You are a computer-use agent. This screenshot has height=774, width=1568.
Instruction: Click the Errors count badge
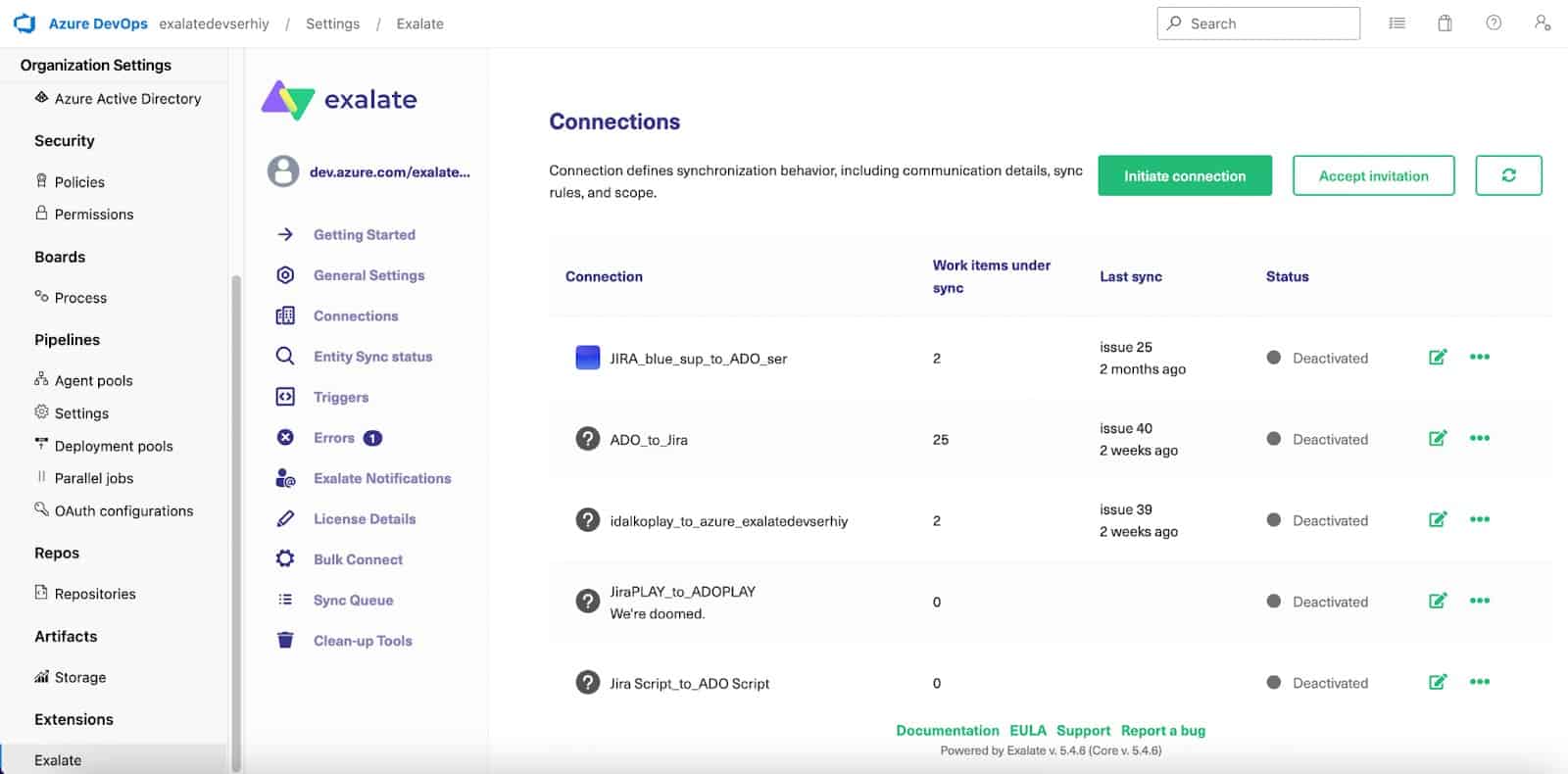pyautogui.click(x=372, y=438)
